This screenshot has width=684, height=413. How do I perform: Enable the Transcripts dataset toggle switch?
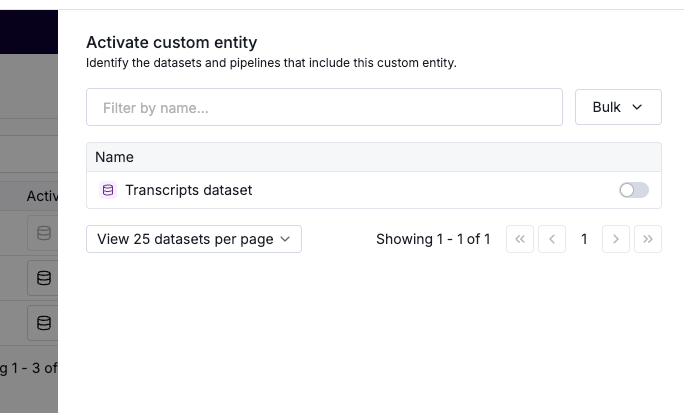click(634, 190)
